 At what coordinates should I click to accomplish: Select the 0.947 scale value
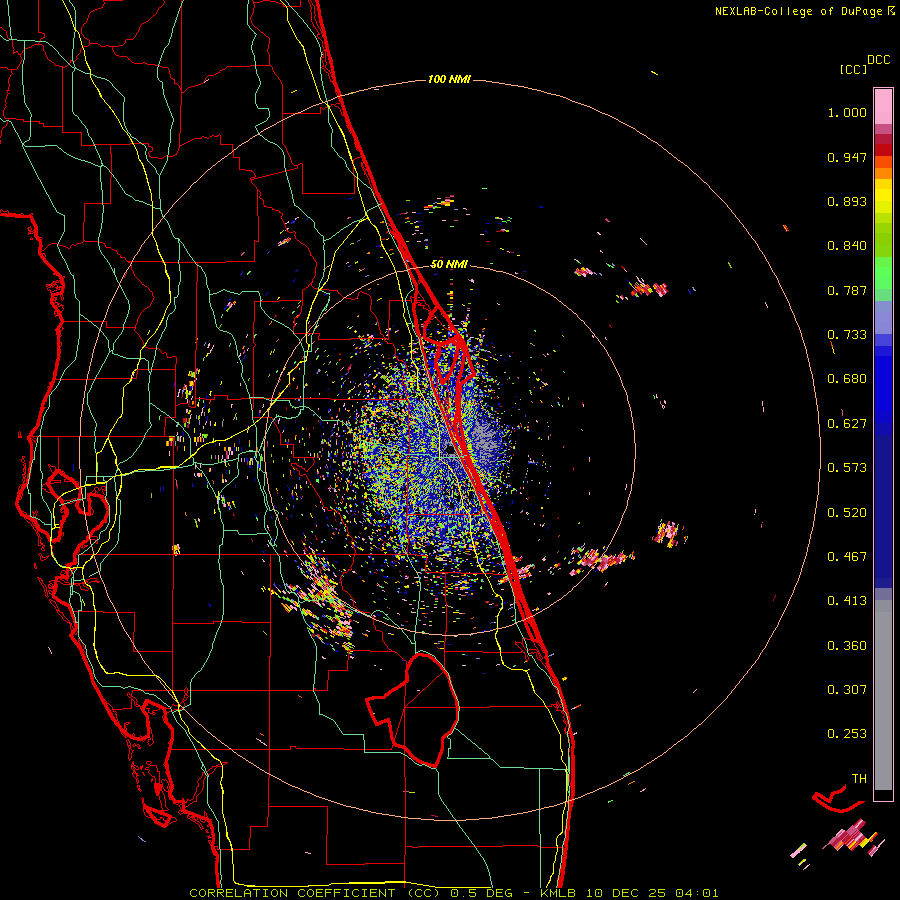tap(847, 157)
